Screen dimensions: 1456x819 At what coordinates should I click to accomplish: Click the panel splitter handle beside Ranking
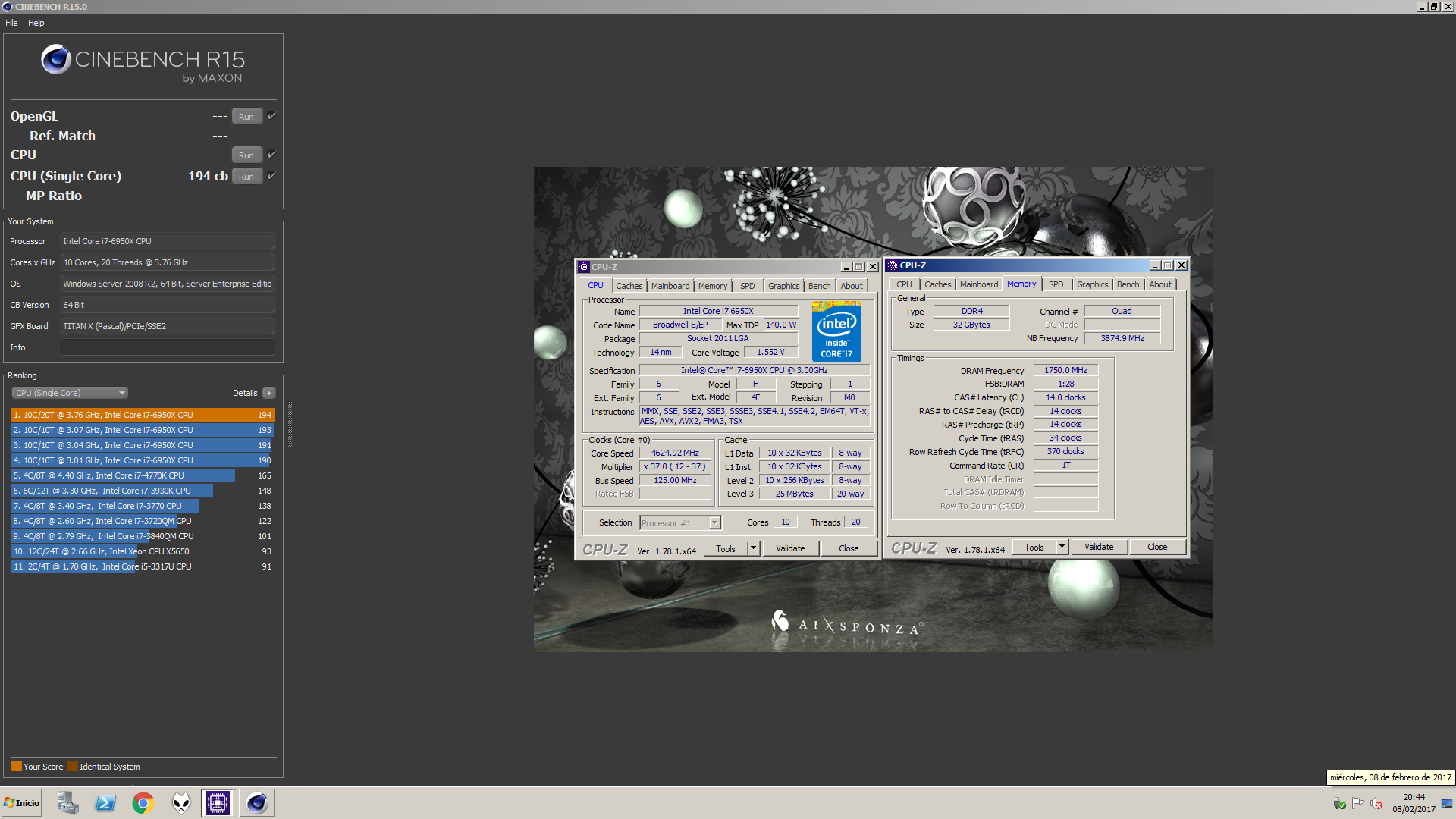pos(289,425)
